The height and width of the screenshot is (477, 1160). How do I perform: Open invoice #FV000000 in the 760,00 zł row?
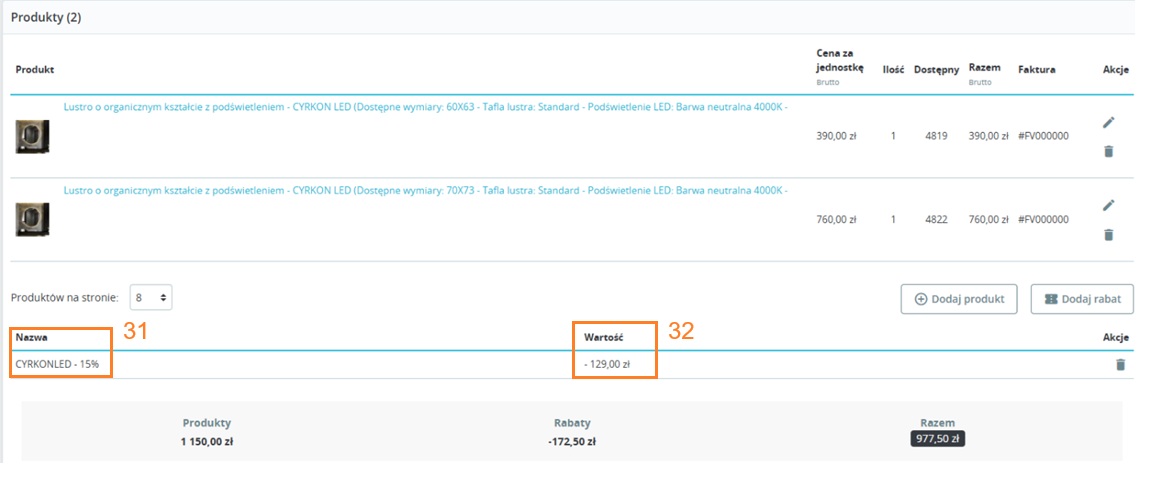(1043, 219)
